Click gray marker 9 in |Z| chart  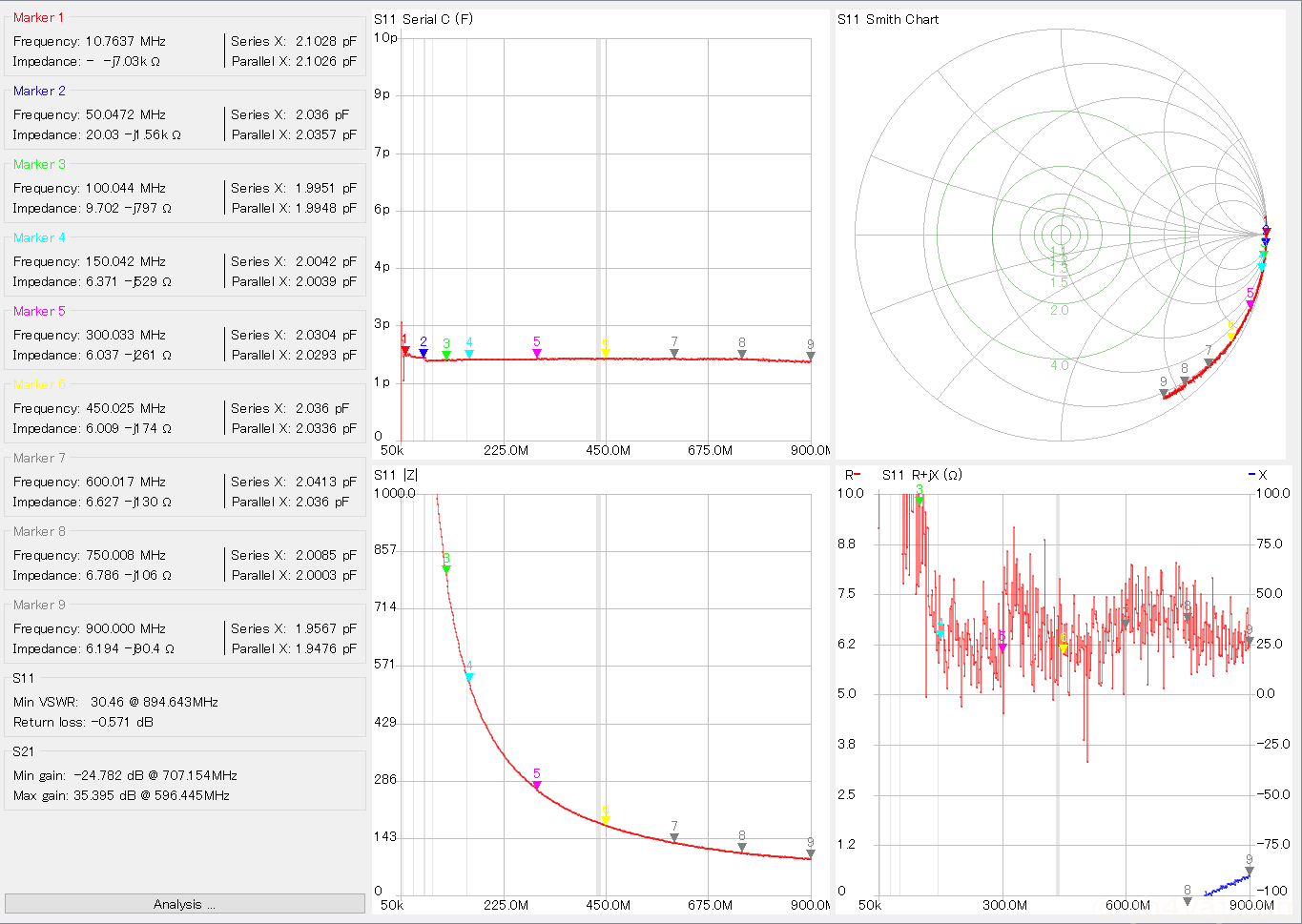(x=811, y=854)
